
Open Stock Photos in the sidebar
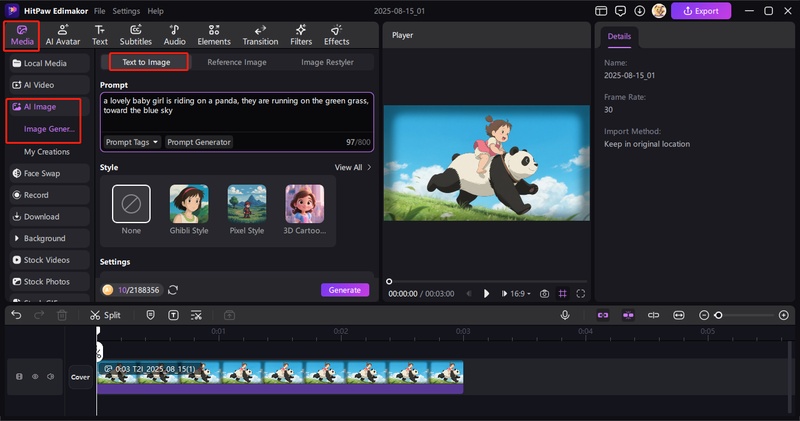[49, 282]
